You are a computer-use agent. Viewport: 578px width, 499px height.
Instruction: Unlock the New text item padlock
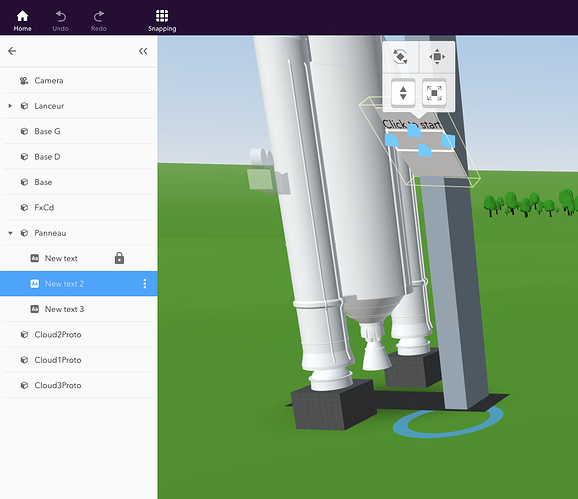[x=119, y=258]
